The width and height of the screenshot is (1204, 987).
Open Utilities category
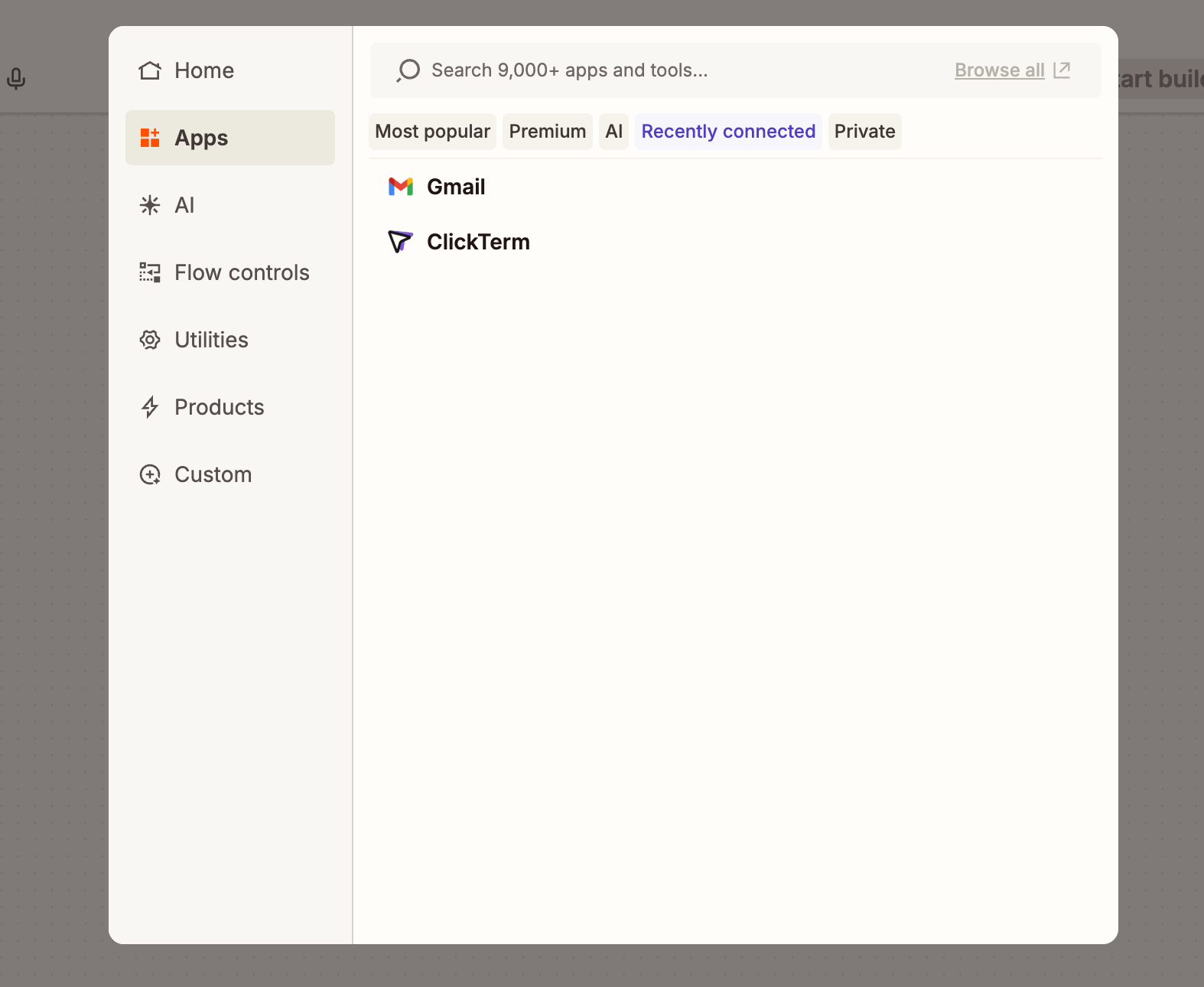pyautogui.click(x=230, y=340)
